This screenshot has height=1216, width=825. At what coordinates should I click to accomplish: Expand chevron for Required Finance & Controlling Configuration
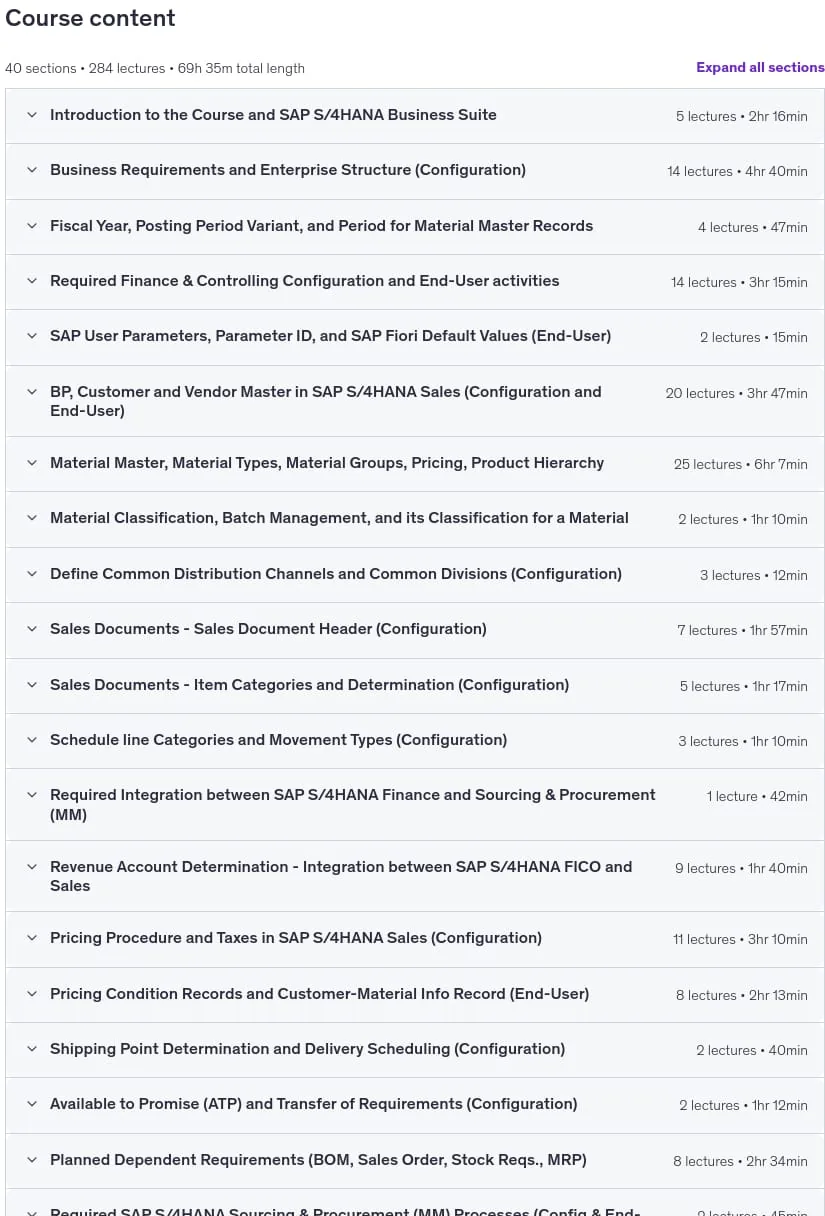tap(32, 281)
